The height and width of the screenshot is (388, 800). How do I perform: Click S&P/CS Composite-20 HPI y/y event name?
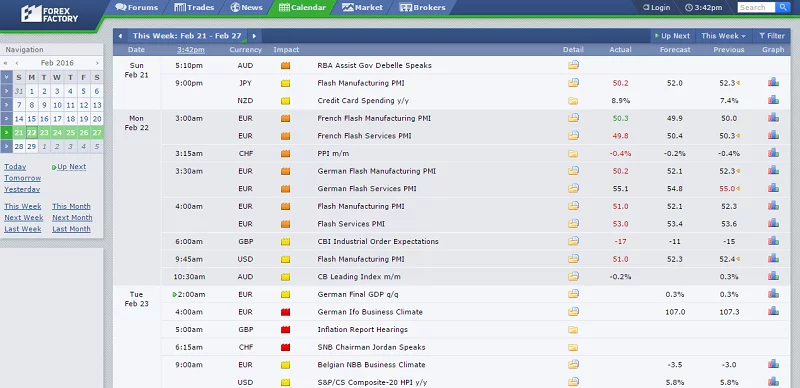tap(372, 382)
